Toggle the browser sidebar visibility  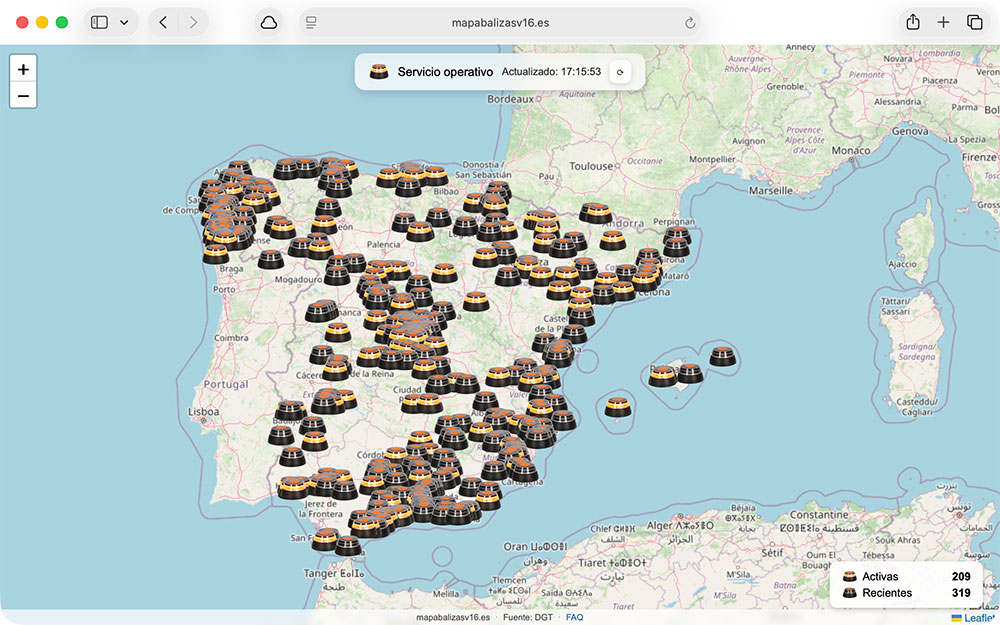point(97,21)
